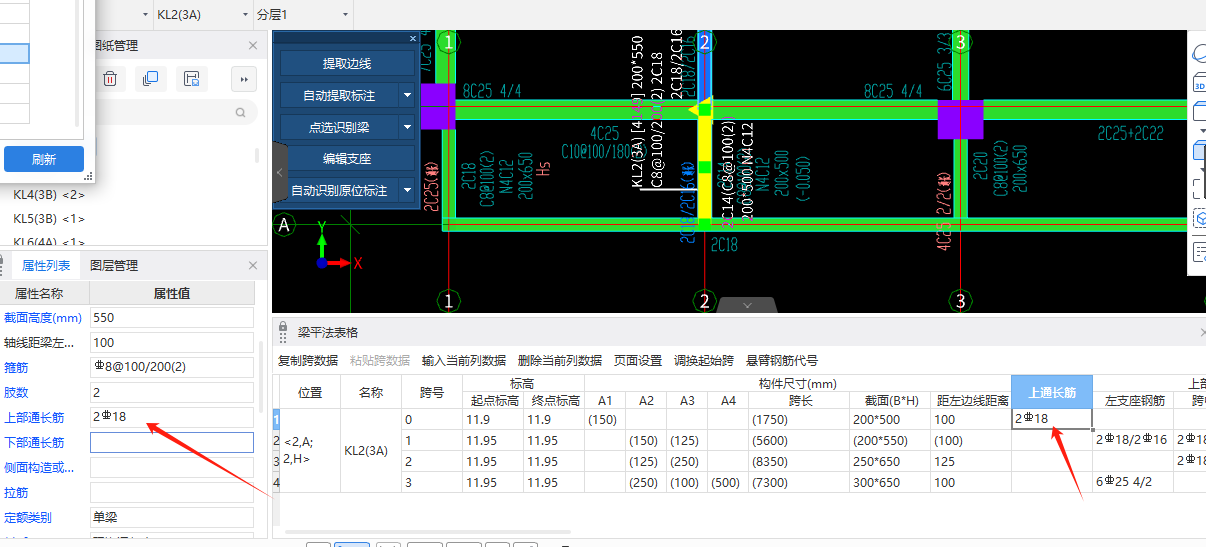Close the 图纸管理 panel

(x=253, y=46)
